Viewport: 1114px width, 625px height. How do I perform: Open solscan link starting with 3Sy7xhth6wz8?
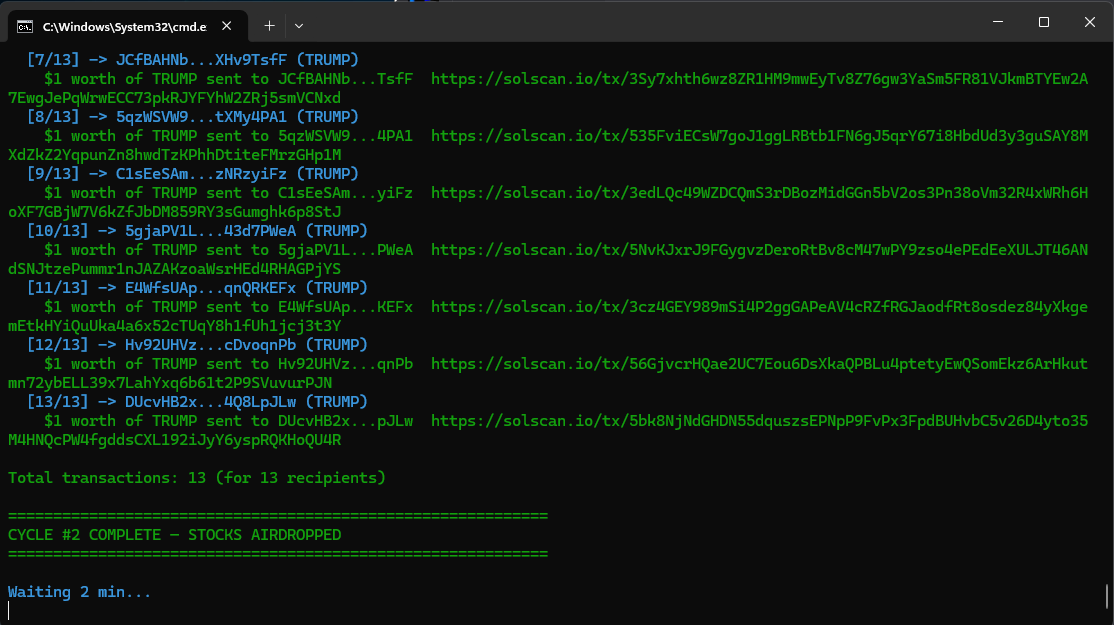click(759, 79)
